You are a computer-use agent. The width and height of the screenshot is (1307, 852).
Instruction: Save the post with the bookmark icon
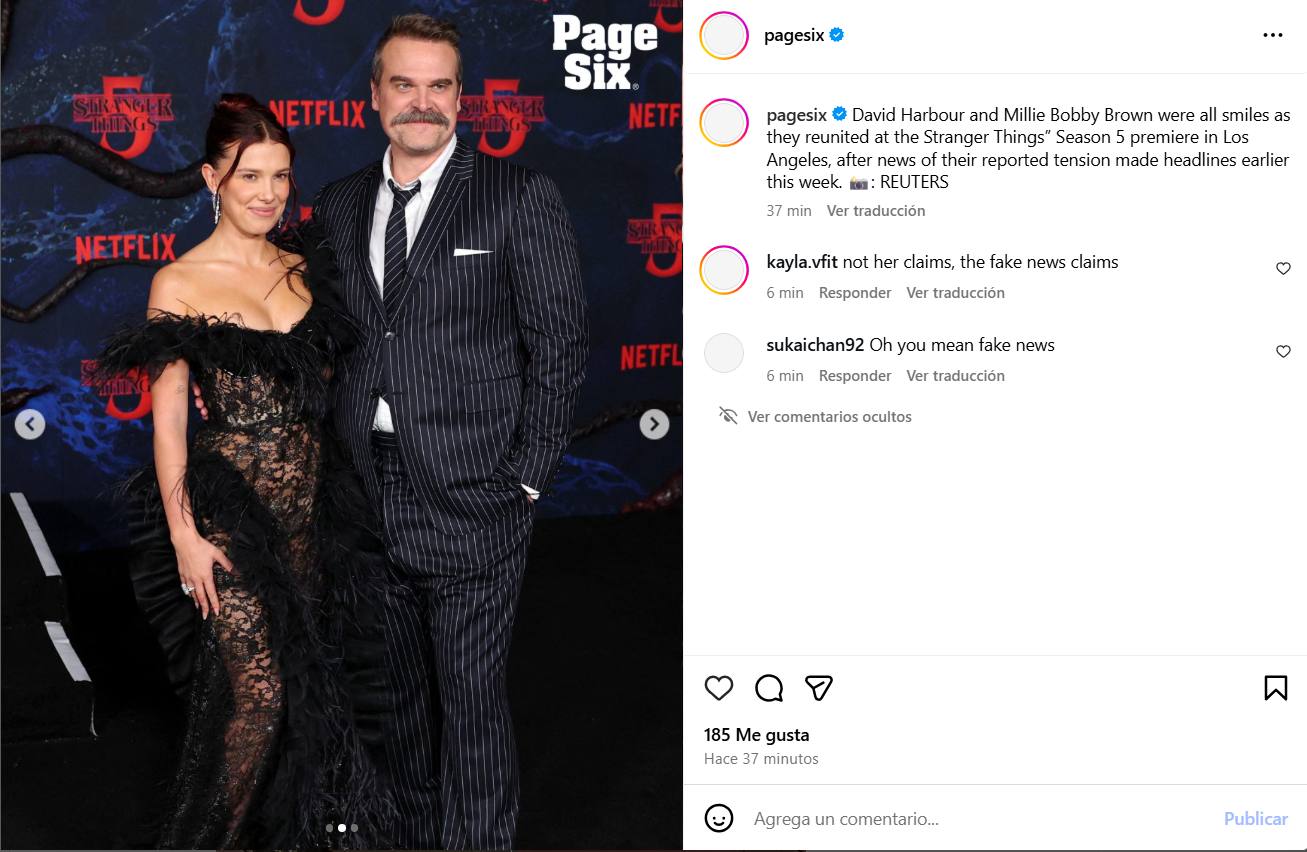pyautogui.click(x=1275, y=688)
